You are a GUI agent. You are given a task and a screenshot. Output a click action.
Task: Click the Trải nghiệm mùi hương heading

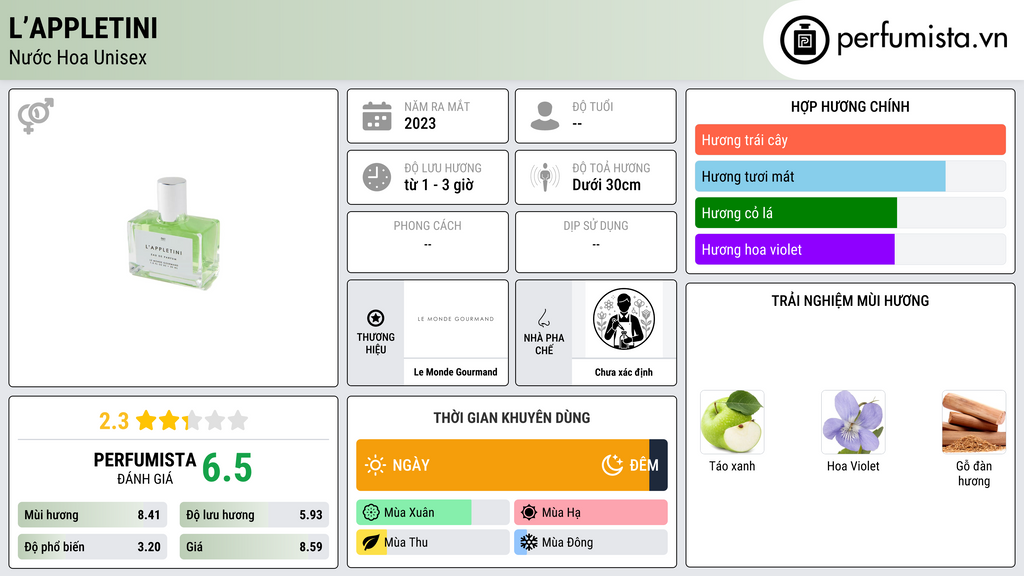[850, 301]
